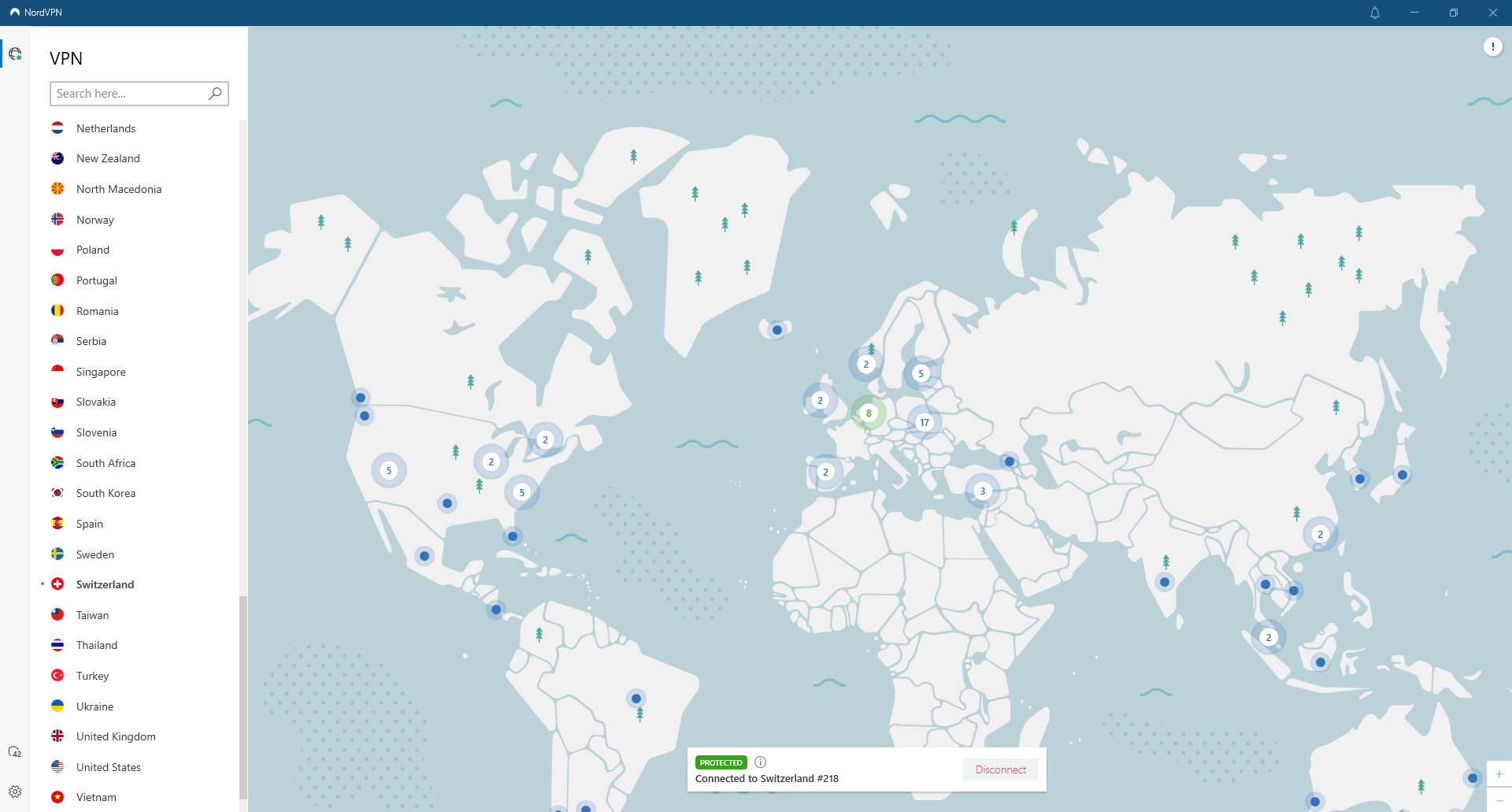Click the Turkey flag icon
This screenshot has width=1512, height=812.
pos(57,676)
